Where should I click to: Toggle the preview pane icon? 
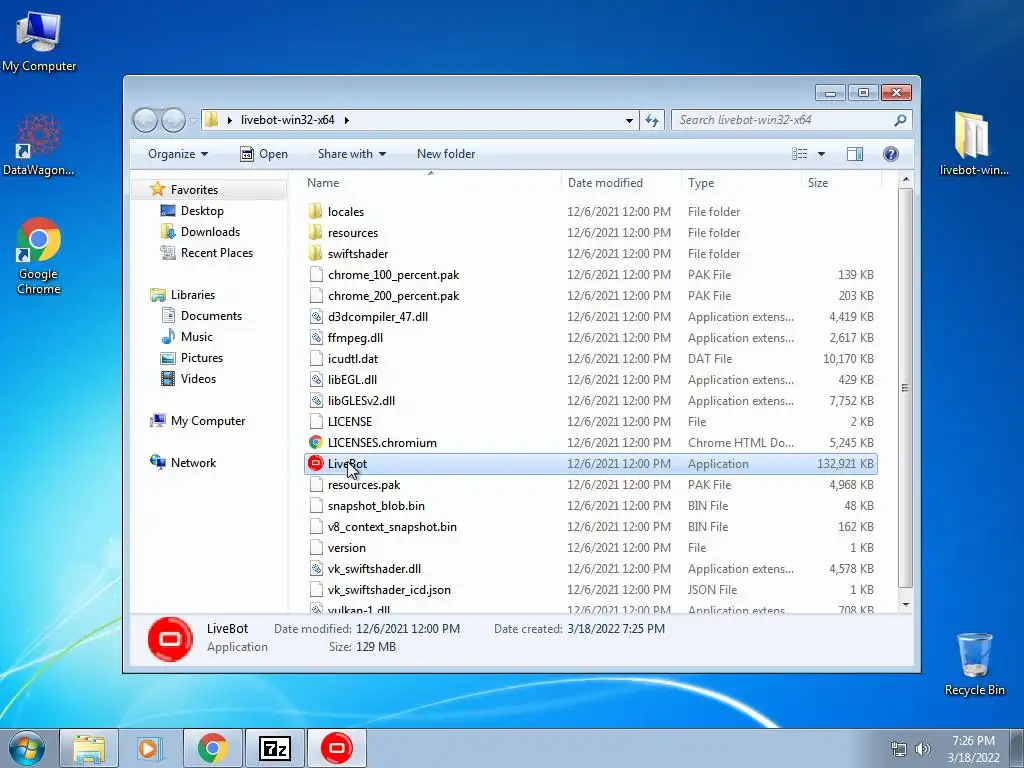[855, 153]
